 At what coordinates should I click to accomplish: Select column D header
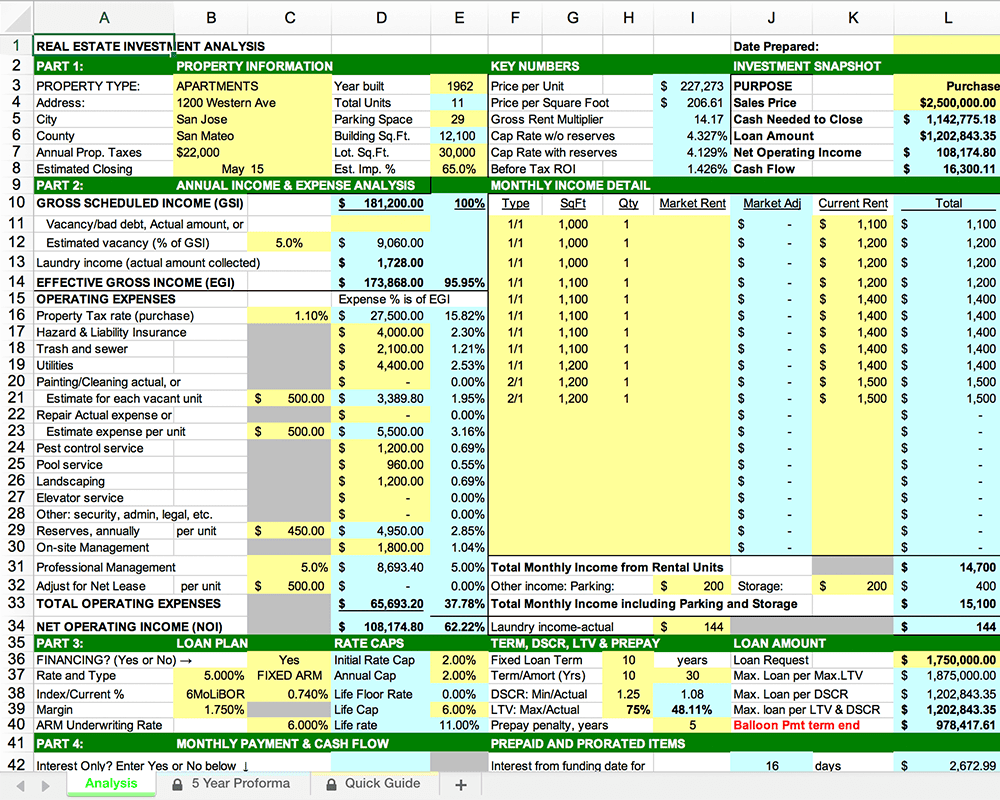click(x=381, y=18)
